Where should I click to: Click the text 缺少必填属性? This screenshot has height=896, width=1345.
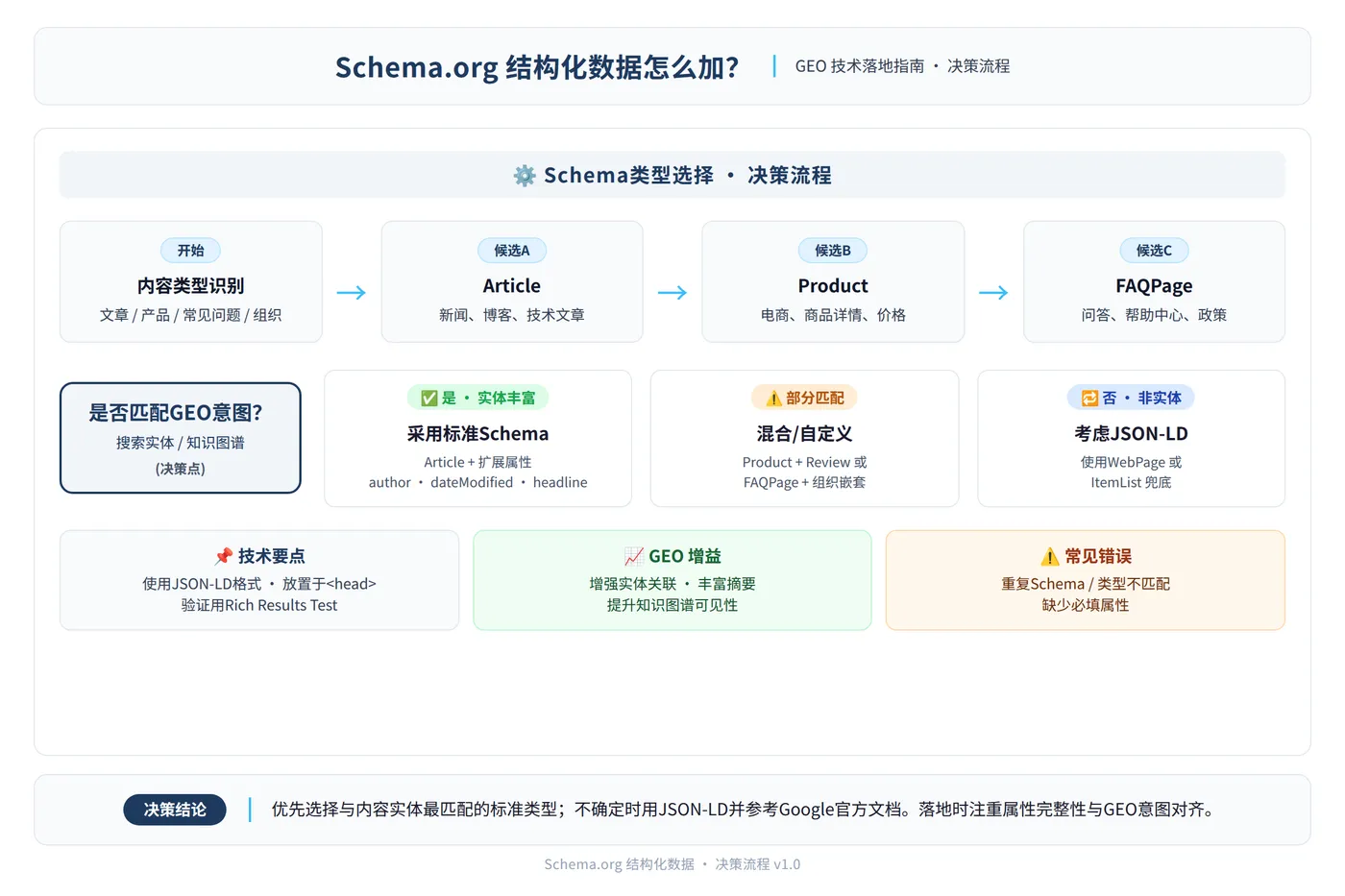tap(1086, 605)
